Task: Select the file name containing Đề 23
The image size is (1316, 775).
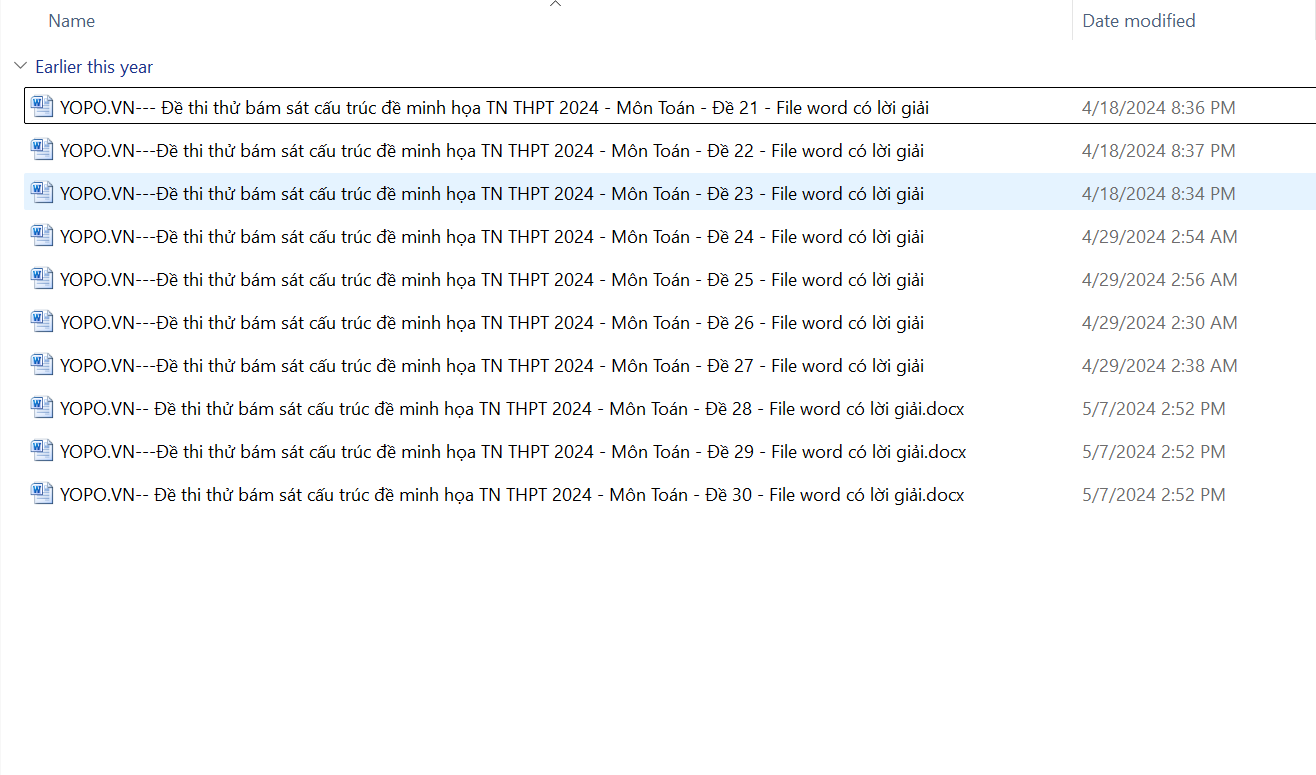Action: tap(492, 194)
